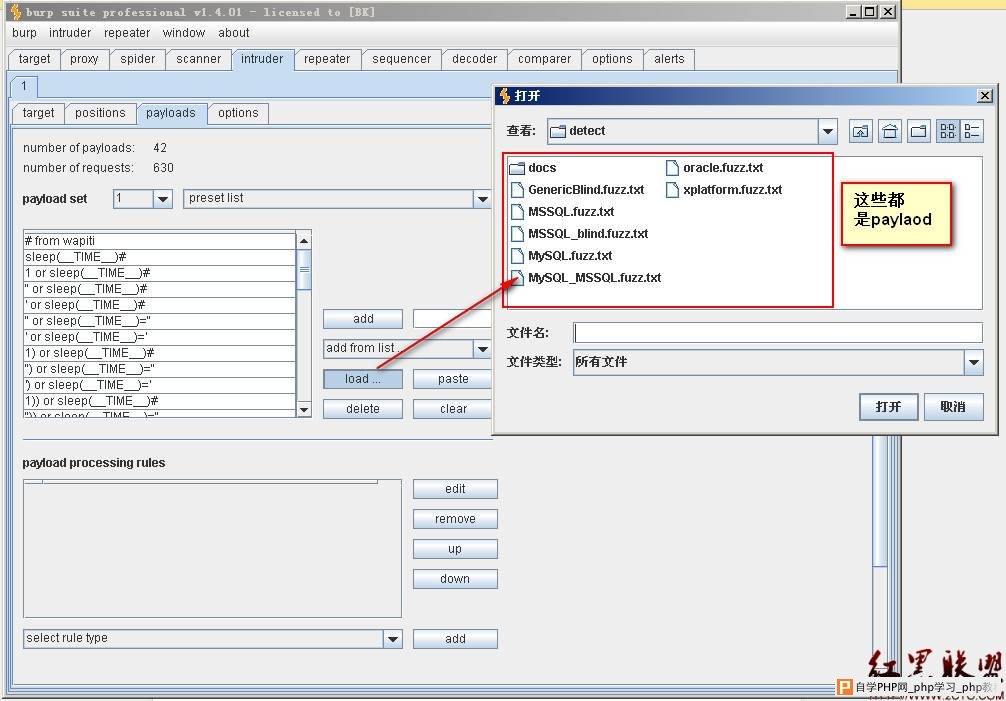Select the docs folder icon
Viewport: 1006px width, 701px height.
[517, 168]
